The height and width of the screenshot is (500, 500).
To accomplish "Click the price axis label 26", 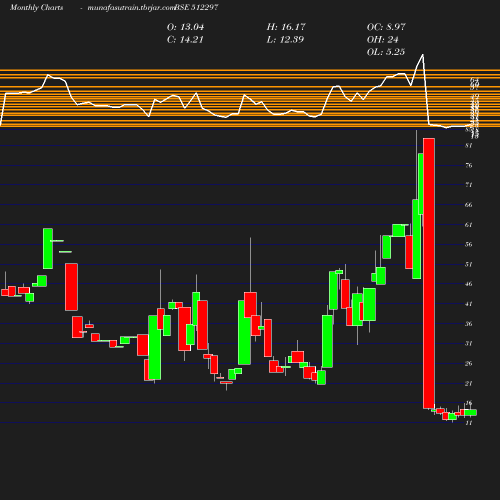I will pos(469,363).
